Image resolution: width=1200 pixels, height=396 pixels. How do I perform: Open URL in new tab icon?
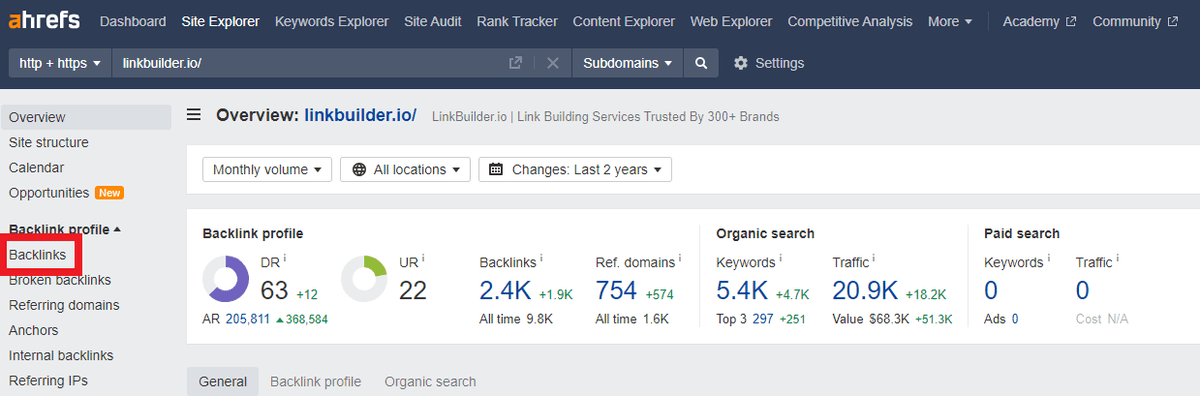point(516,63)
